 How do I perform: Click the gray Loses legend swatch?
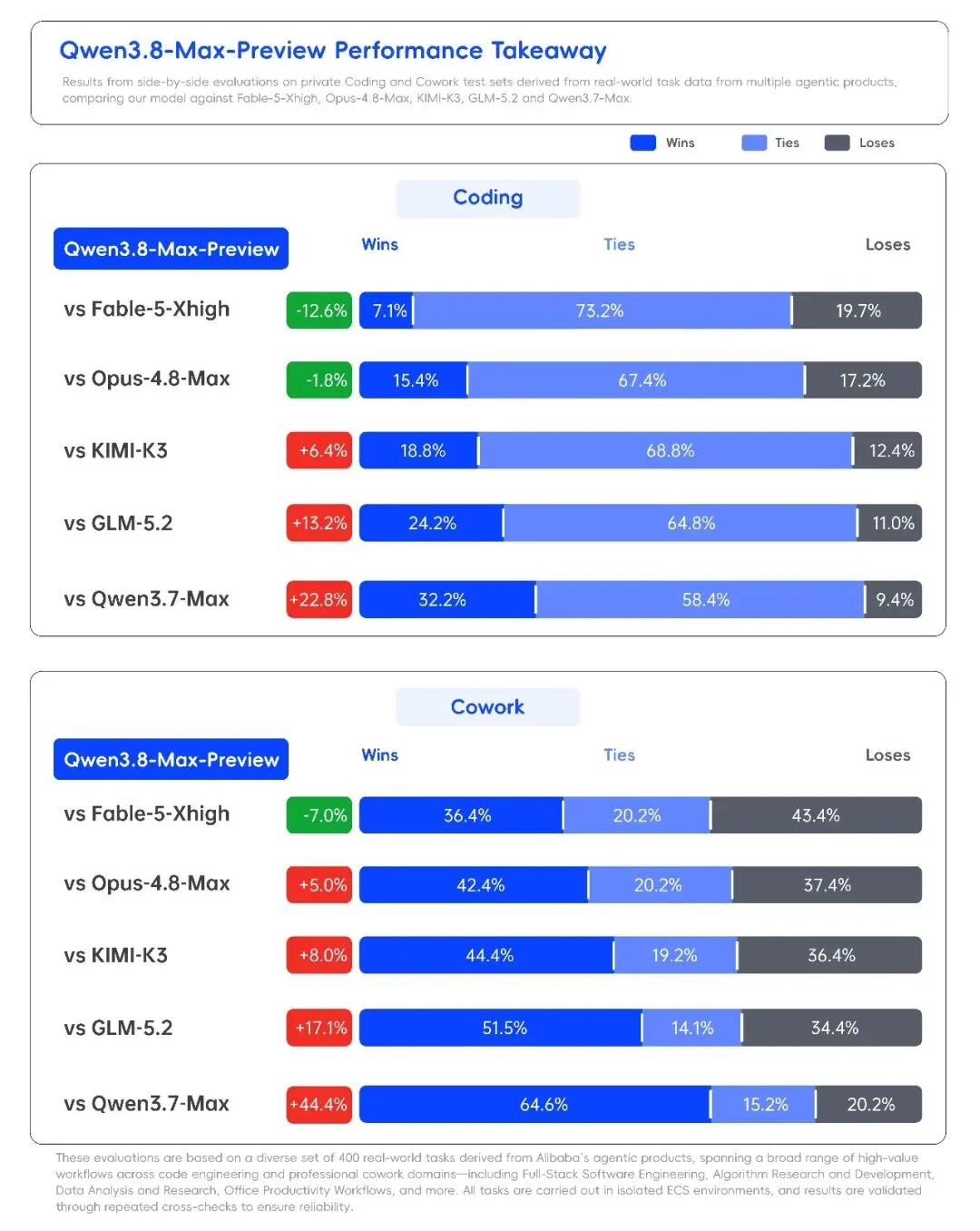[837, 143]
